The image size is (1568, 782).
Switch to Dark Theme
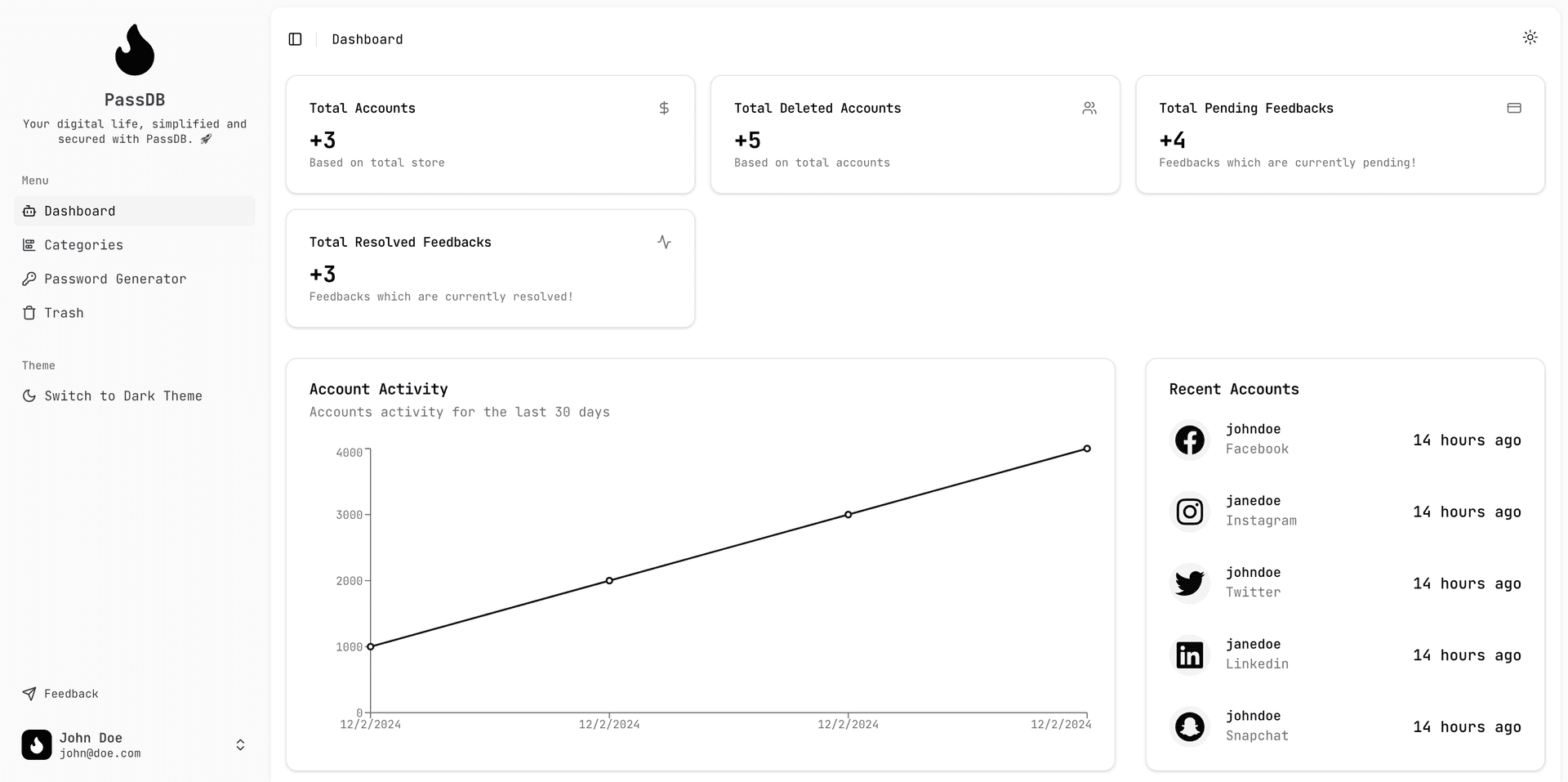pyautogui.click(x=122, y=396)
